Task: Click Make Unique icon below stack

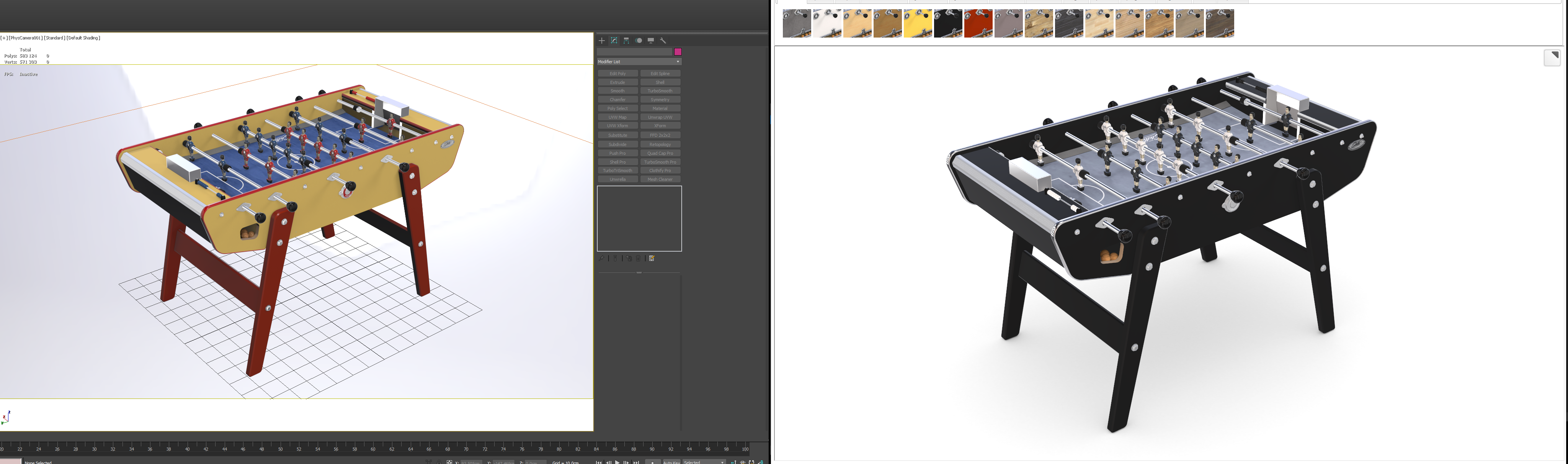Action: tap(629, 258)
